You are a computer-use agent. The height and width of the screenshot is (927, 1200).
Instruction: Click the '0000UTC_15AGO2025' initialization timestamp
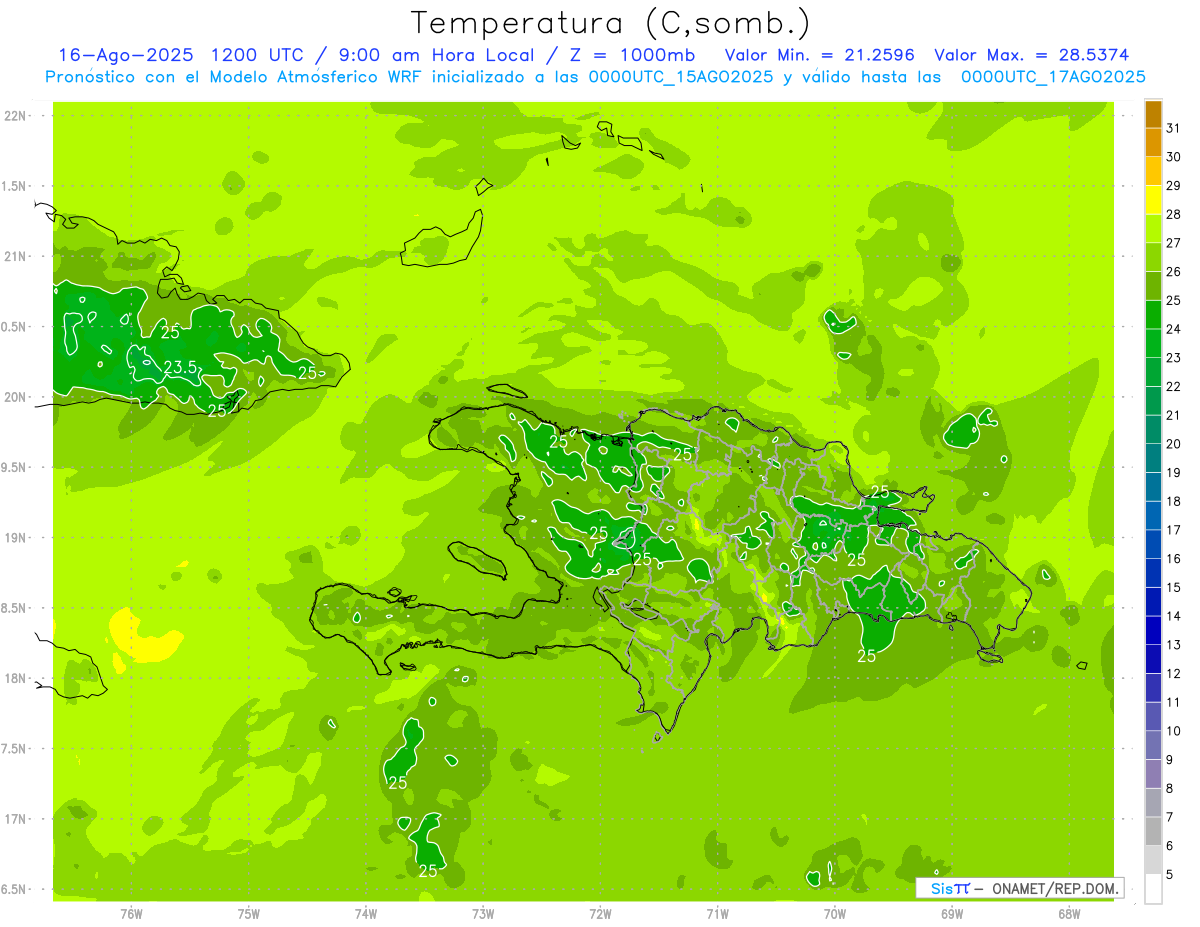(680, 77)
